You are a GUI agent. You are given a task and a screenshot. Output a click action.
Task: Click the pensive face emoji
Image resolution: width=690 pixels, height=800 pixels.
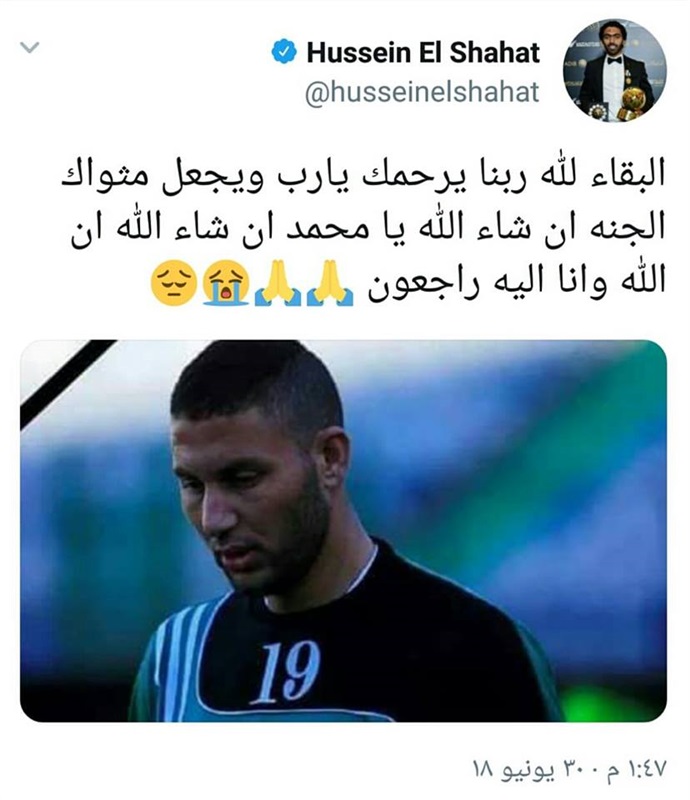click(x=174, y=282)
